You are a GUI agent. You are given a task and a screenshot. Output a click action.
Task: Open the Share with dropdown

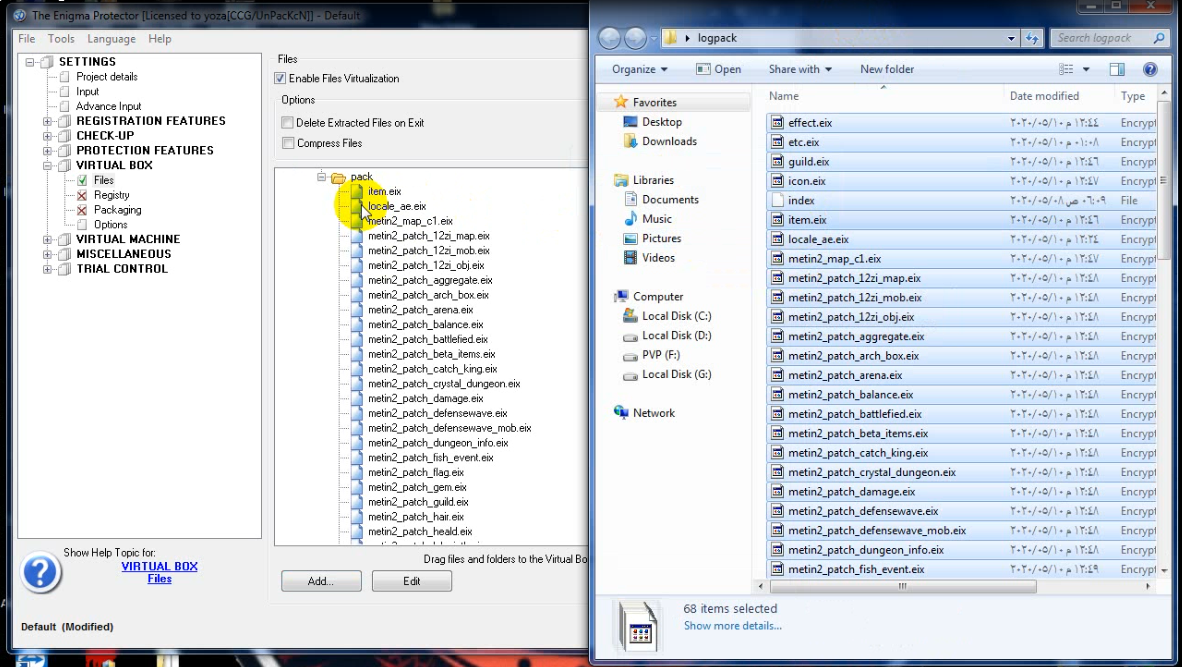(800, 69)
